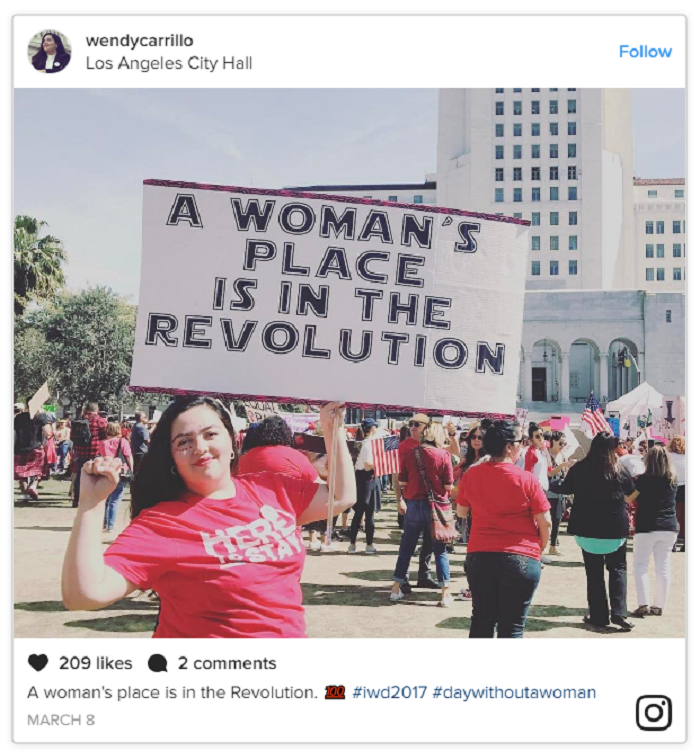This screenshot has width=700, height=751.
Task: Click the wendycarrillo username
Action: tap(139, 41)
